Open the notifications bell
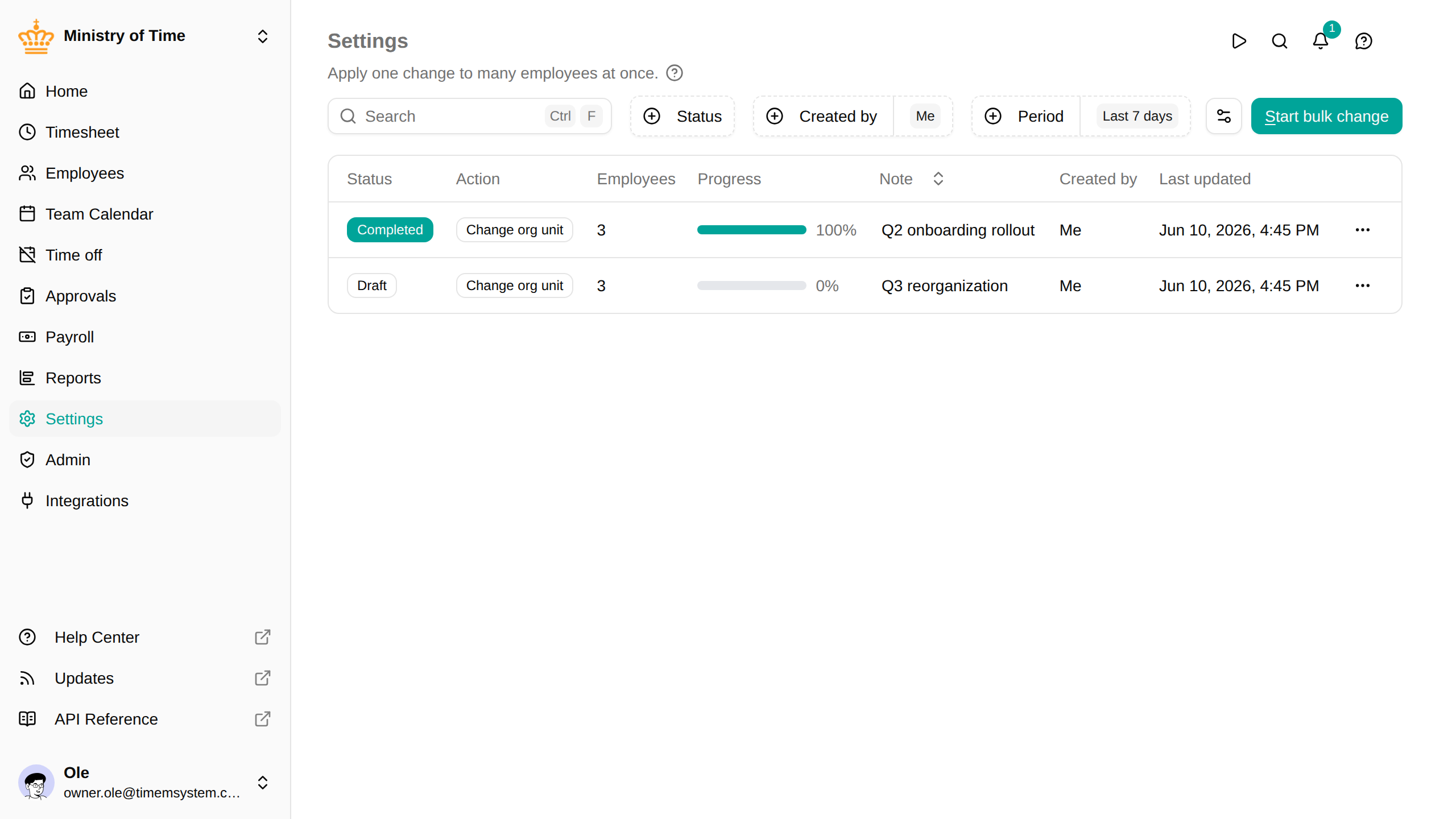The width and height of the screenshot is (1456, 819). (x=1321, y=41)
